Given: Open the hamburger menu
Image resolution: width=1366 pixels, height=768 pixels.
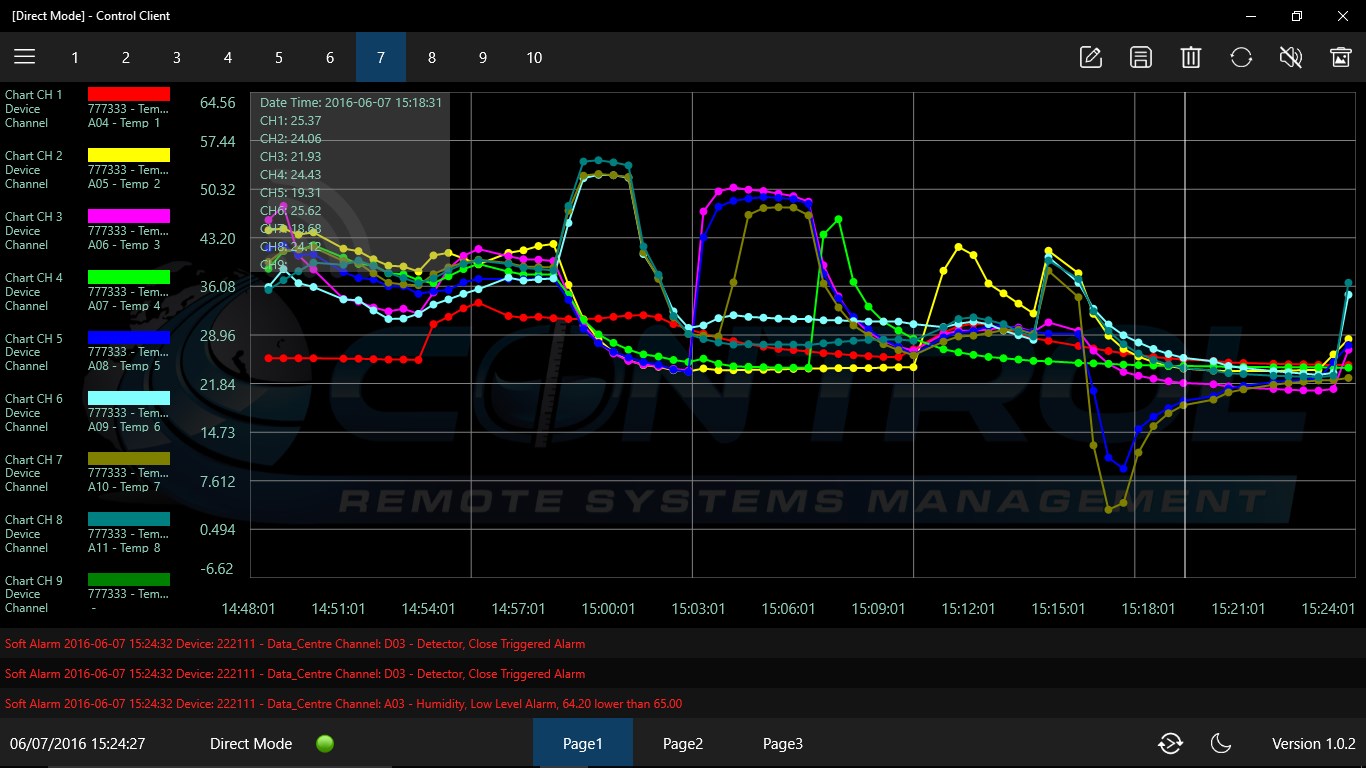Looking at the screenshot, I should (x=25, y=57).
